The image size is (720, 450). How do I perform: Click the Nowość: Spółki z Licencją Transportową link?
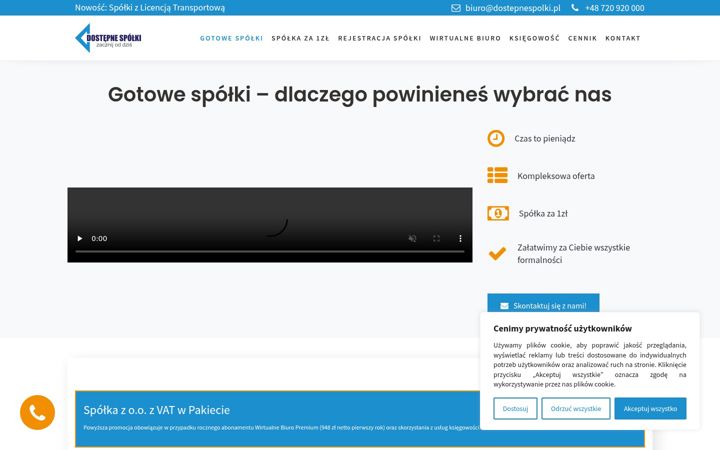click(x=150, y=8)
